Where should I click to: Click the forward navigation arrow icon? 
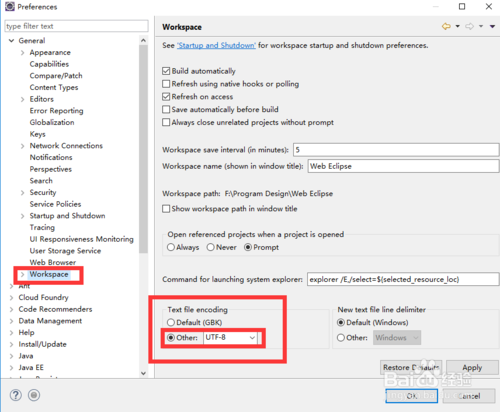pyautogui.click(x=470, y=26)
